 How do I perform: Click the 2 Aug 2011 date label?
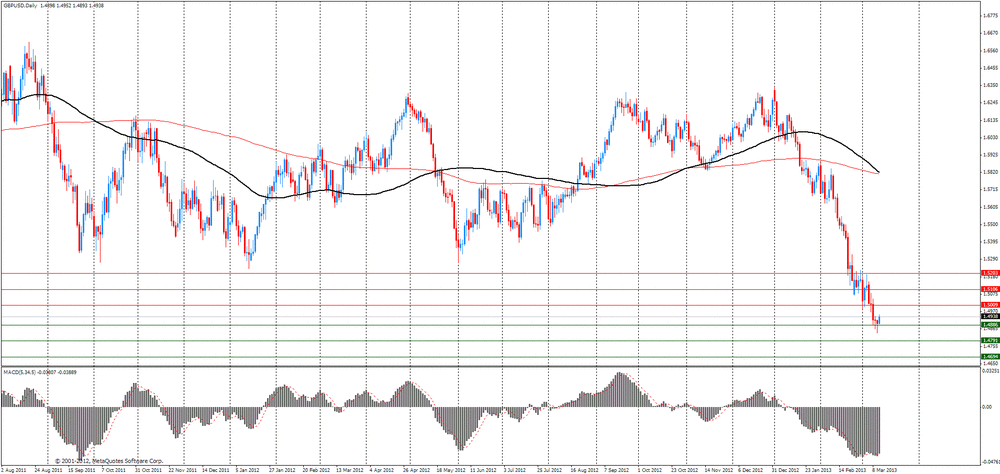(11, 469)
